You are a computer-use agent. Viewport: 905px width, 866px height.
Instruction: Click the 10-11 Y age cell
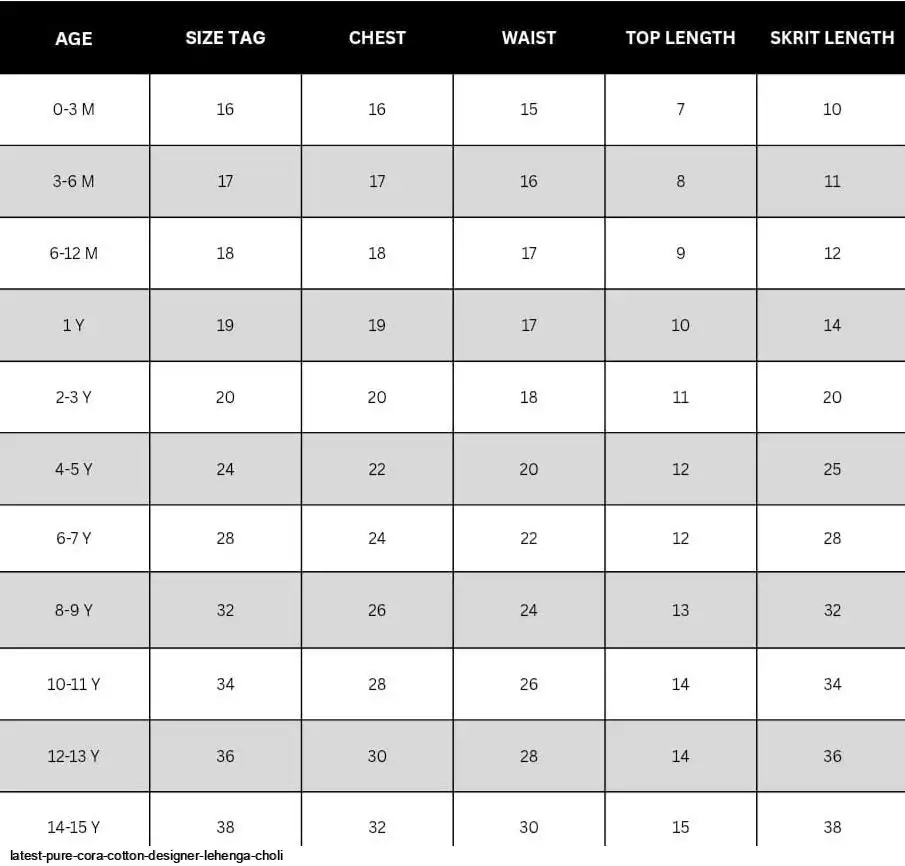point(74,684)
